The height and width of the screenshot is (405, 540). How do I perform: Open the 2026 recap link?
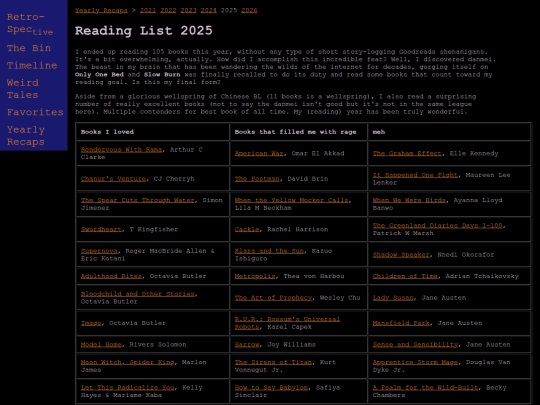pos(249,10)
